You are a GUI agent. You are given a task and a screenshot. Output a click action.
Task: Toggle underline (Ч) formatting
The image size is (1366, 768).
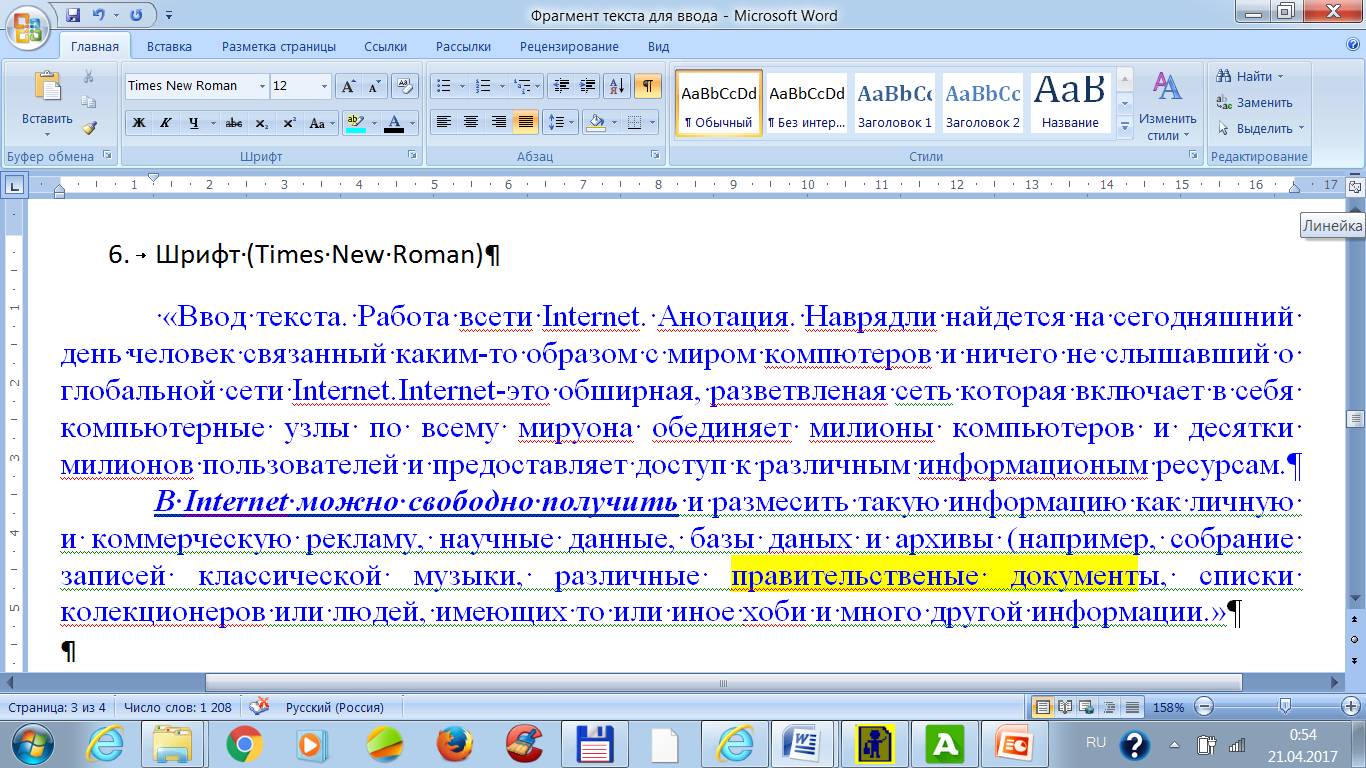[192, 123]
